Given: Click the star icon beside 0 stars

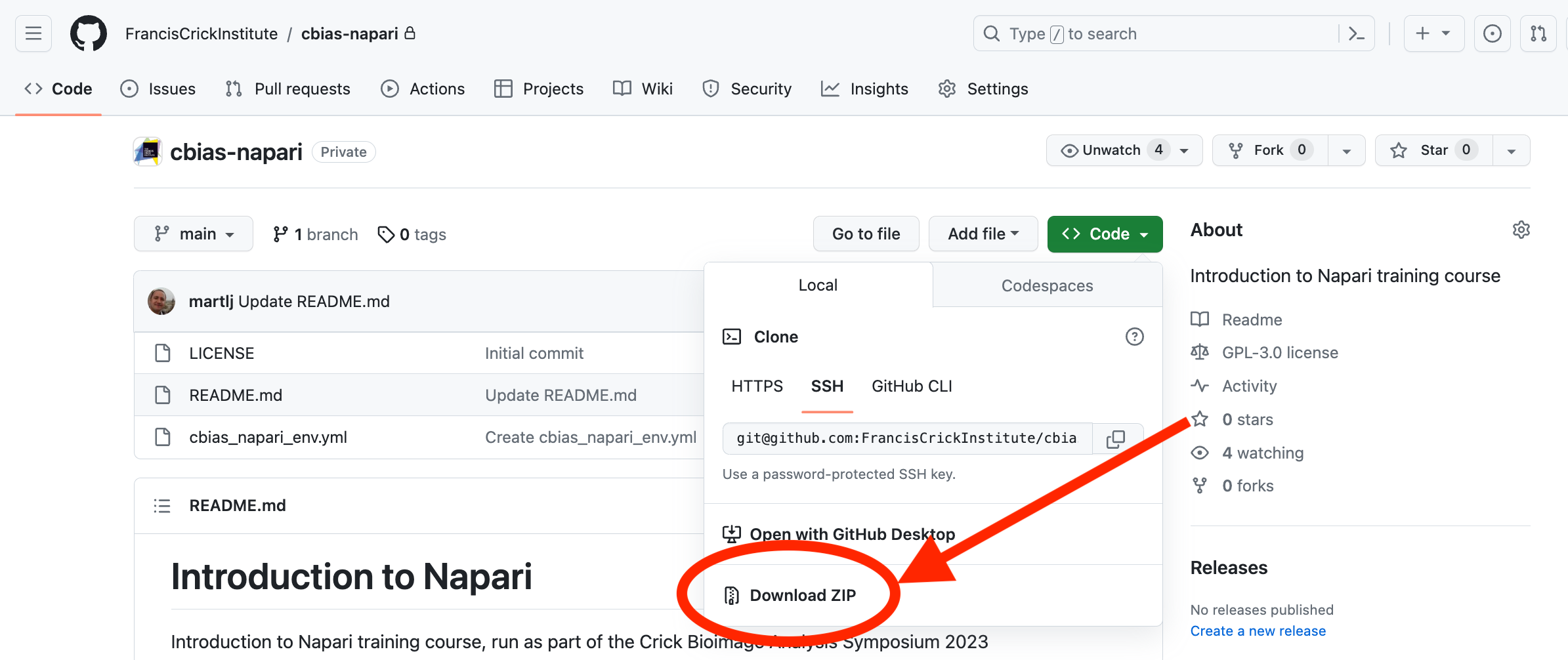Looking at the screenshot, I should coord(1200,419).
